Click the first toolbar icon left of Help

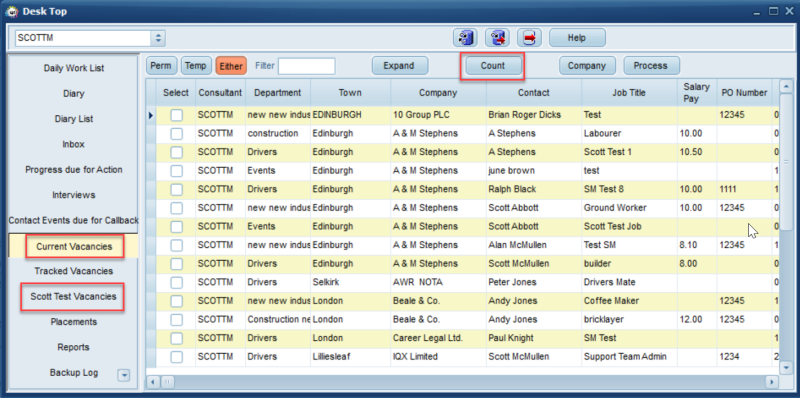point(465,38)
